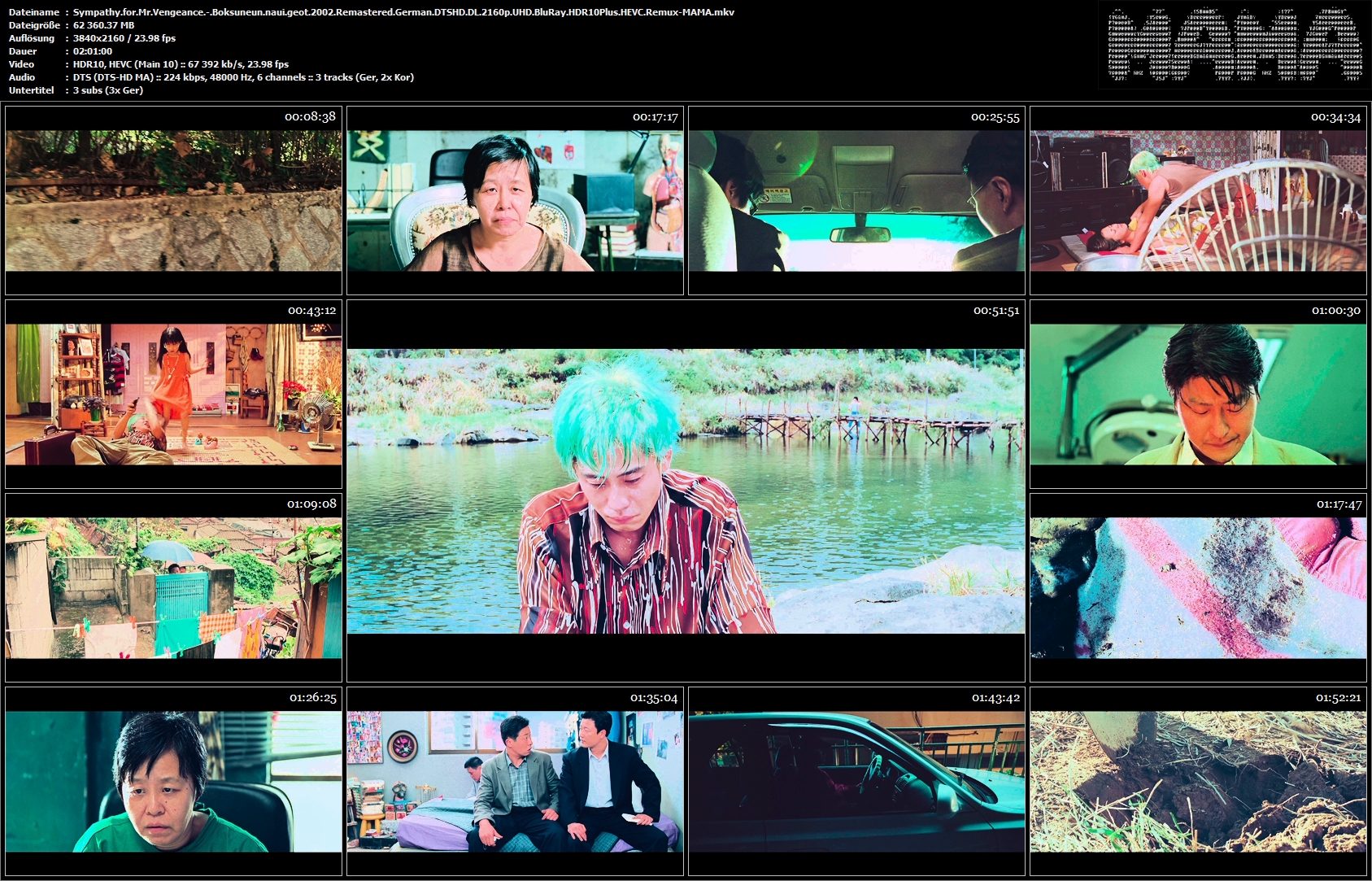This screenshot has width=1372, height=881.
Task: Select the file size text 62 360.37 MB
Action: point(103,25)
